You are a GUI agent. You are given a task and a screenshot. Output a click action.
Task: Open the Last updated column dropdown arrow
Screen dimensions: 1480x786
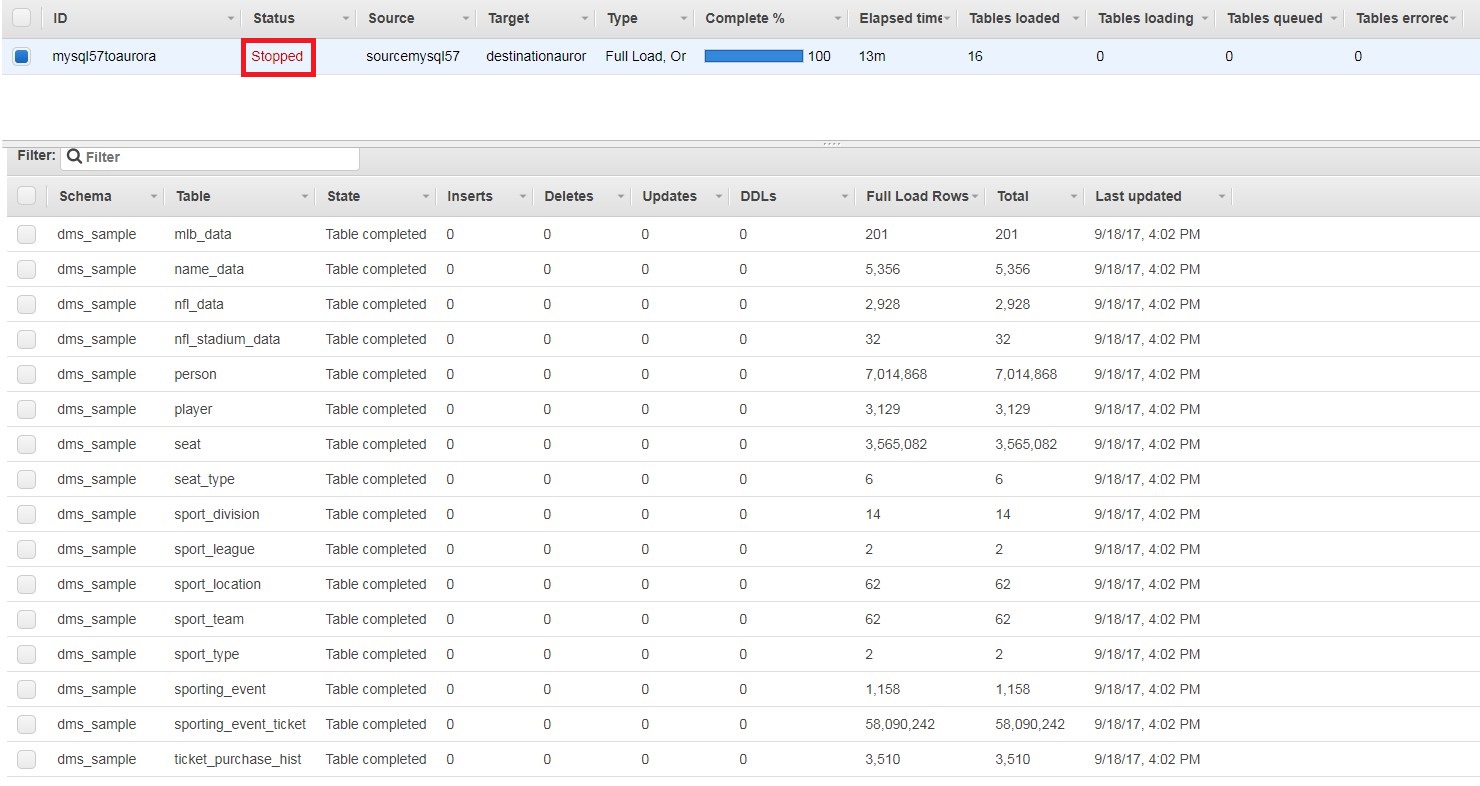pos(1222,197)
